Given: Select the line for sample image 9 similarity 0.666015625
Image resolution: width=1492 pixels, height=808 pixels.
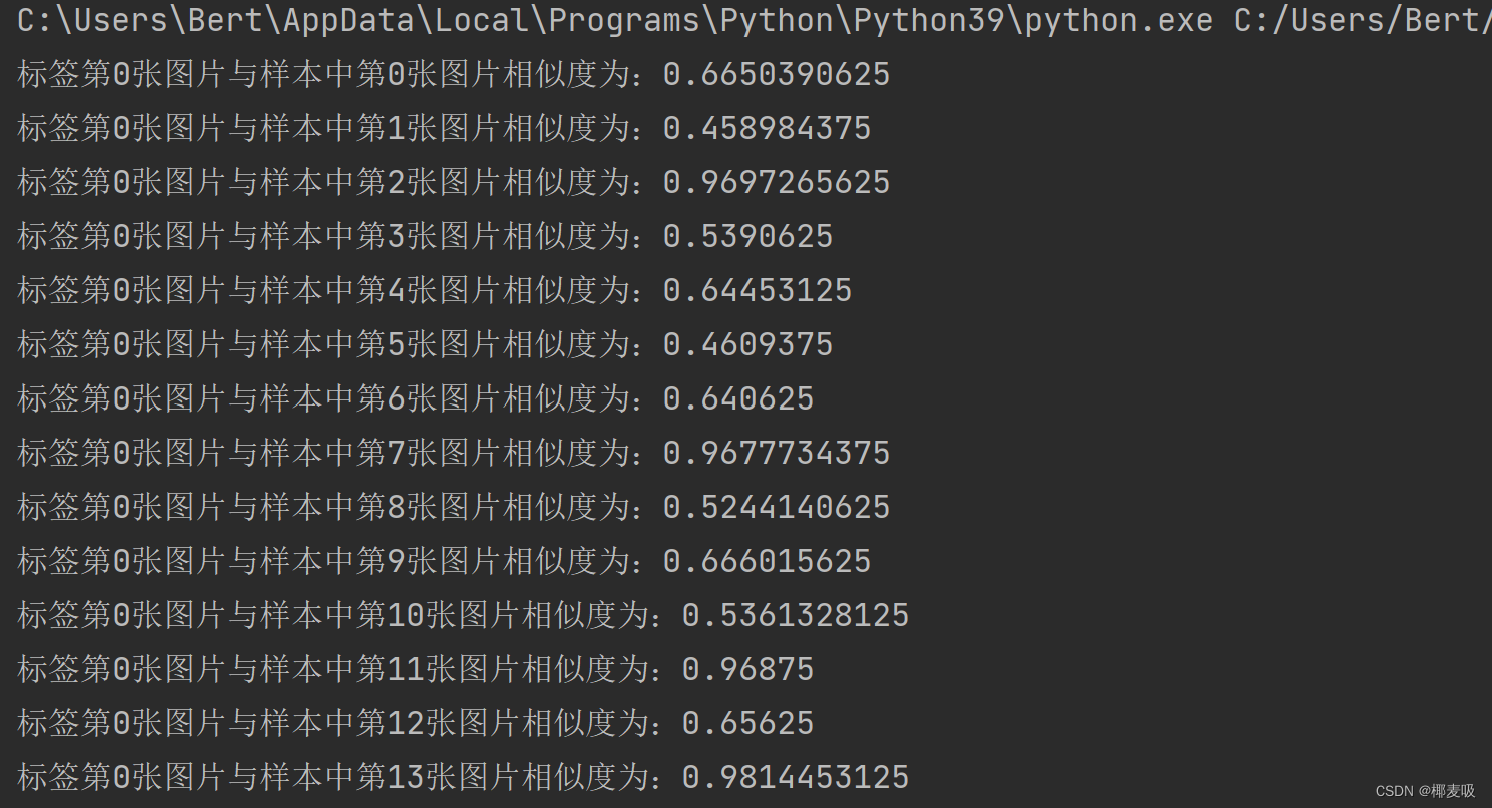Looking at the screenshot, I should [444, 560].
